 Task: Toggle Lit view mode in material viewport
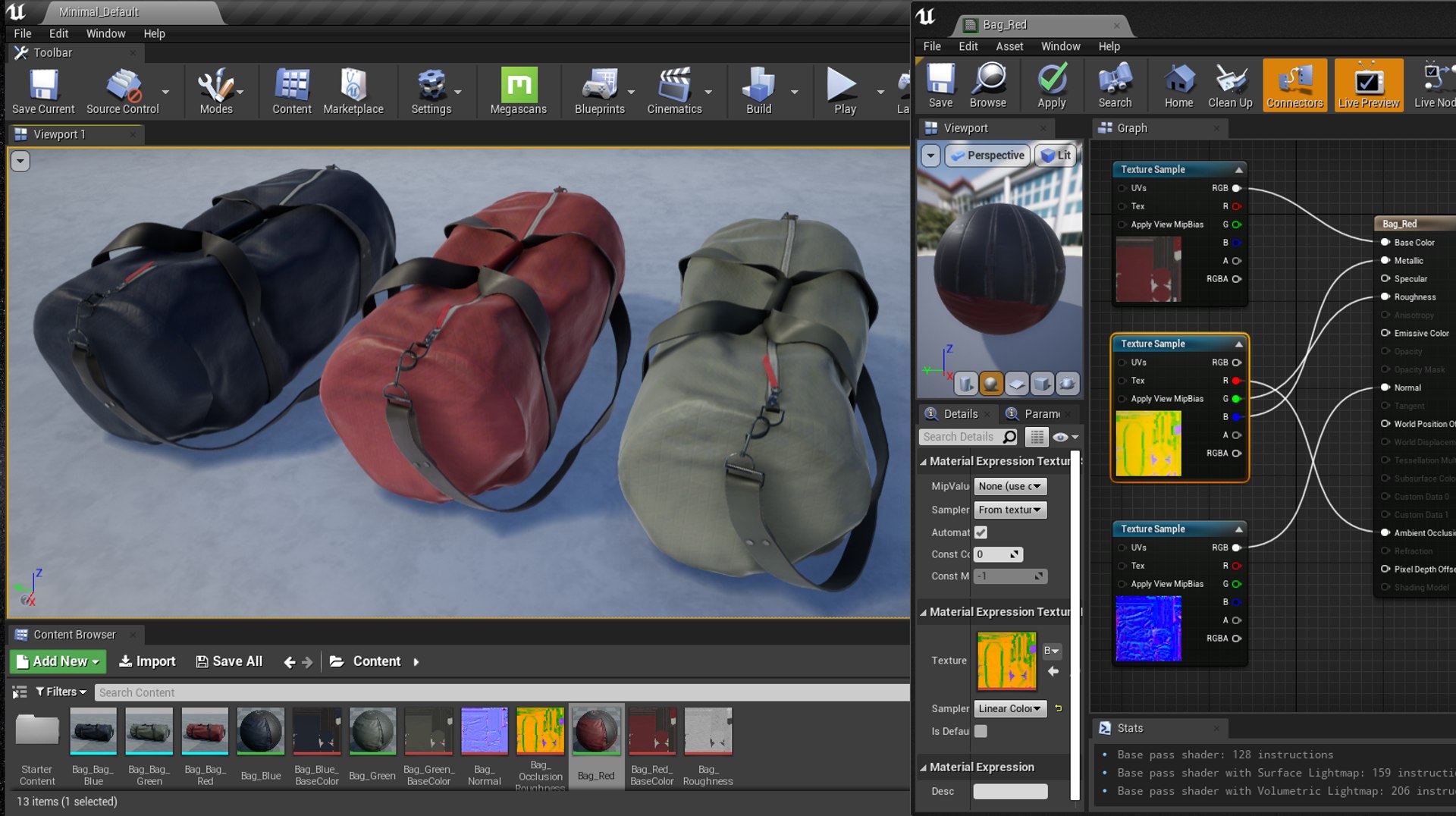pyautogui.click(x=1056, y=155)
